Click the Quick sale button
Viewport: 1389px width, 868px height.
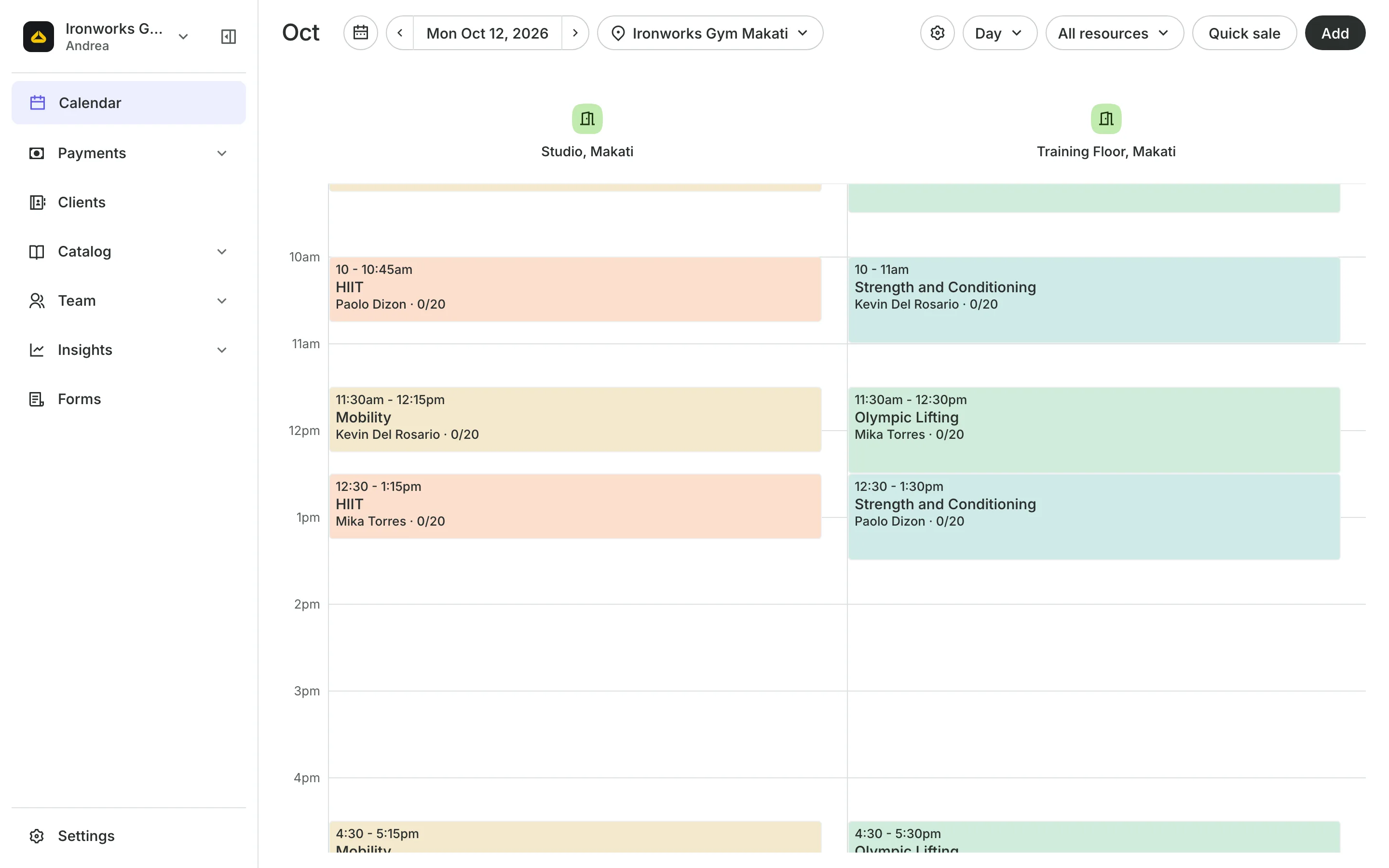pos(1244,33)
